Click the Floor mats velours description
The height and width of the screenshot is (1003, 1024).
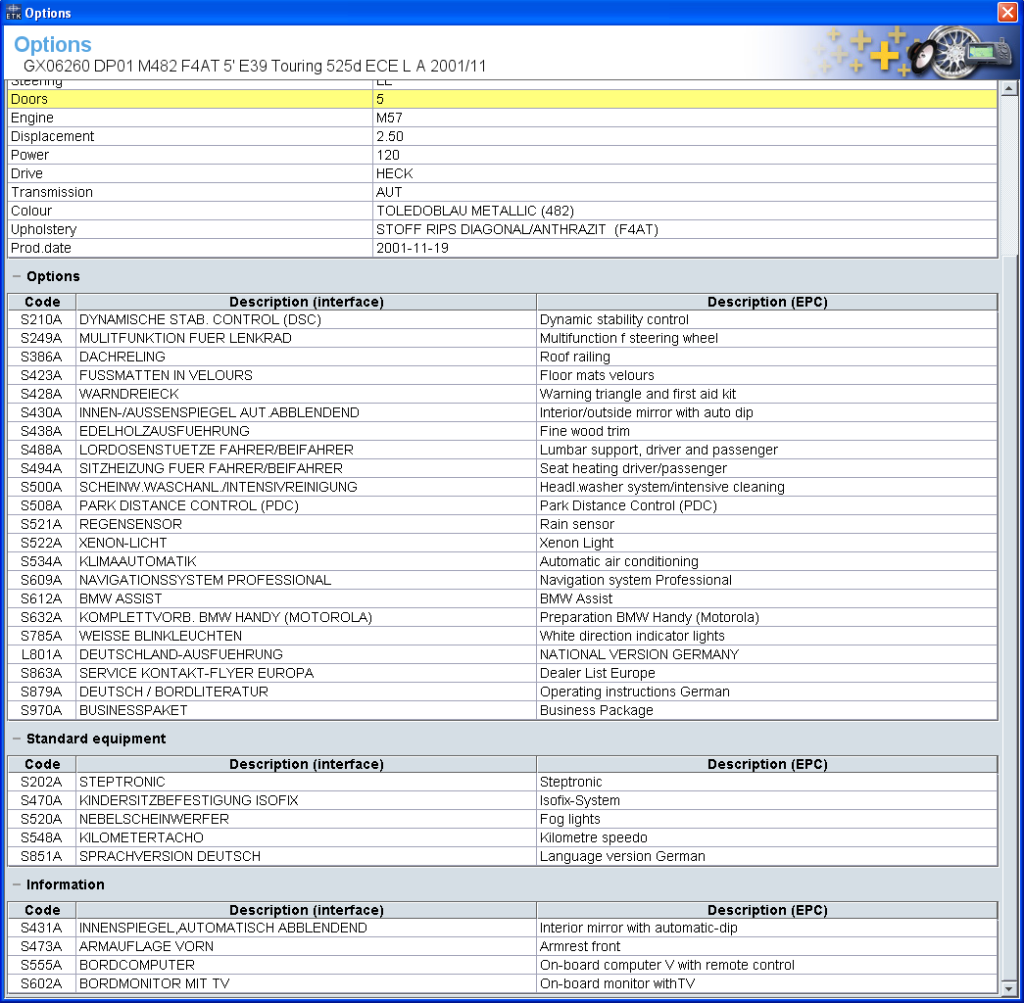[597, 375]
